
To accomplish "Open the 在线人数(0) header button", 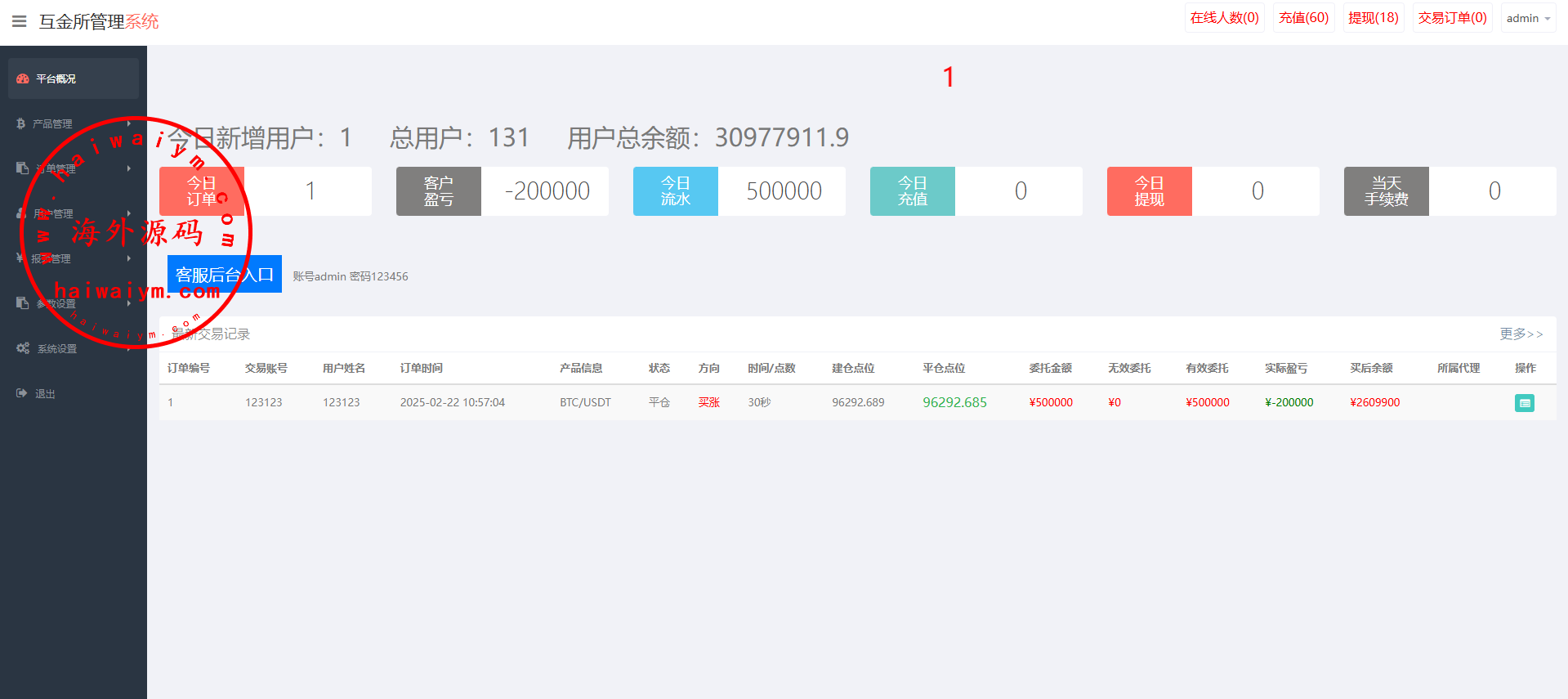I will [1224, 18].
